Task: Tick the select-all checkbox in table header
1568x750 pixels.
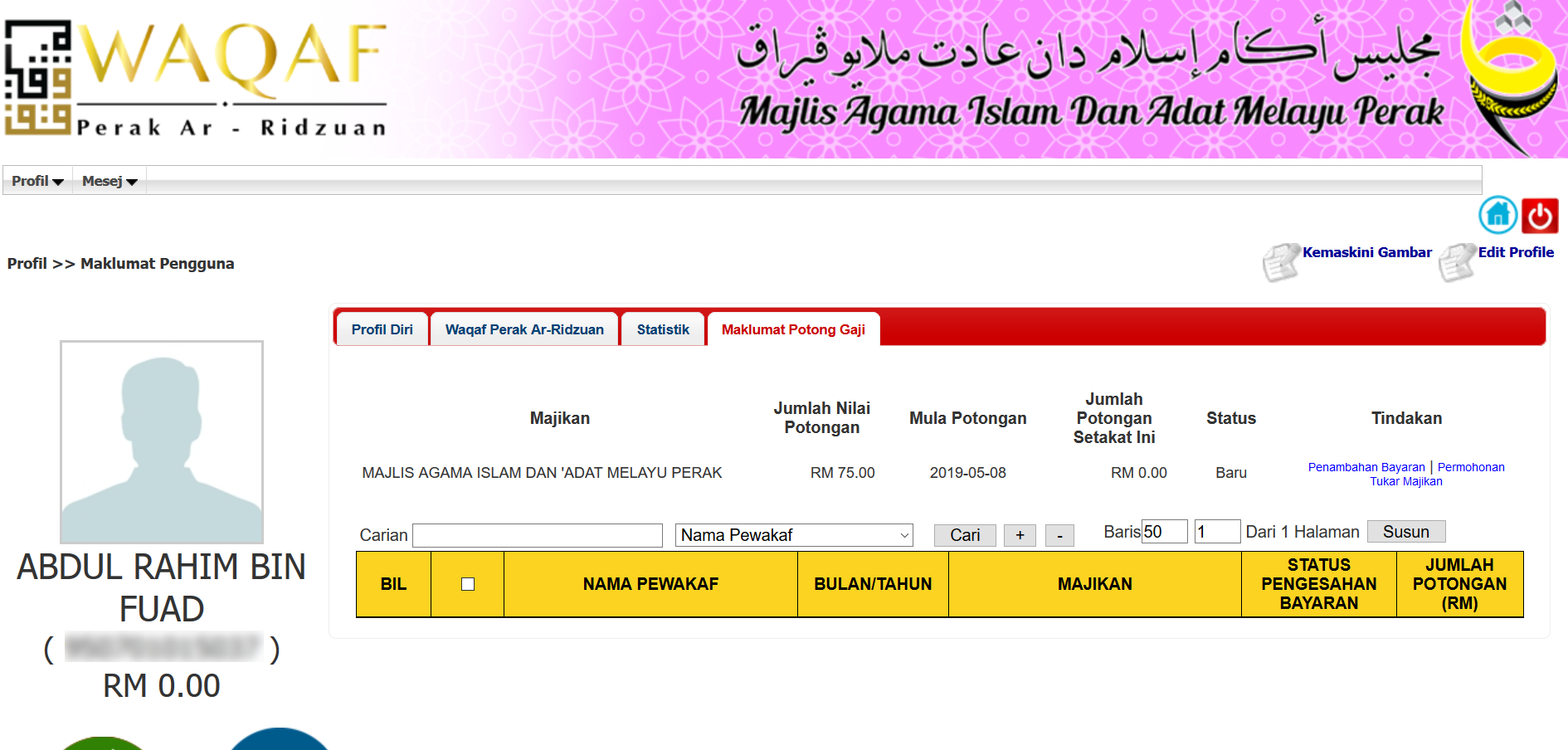Action: click(x=468, y=584)
